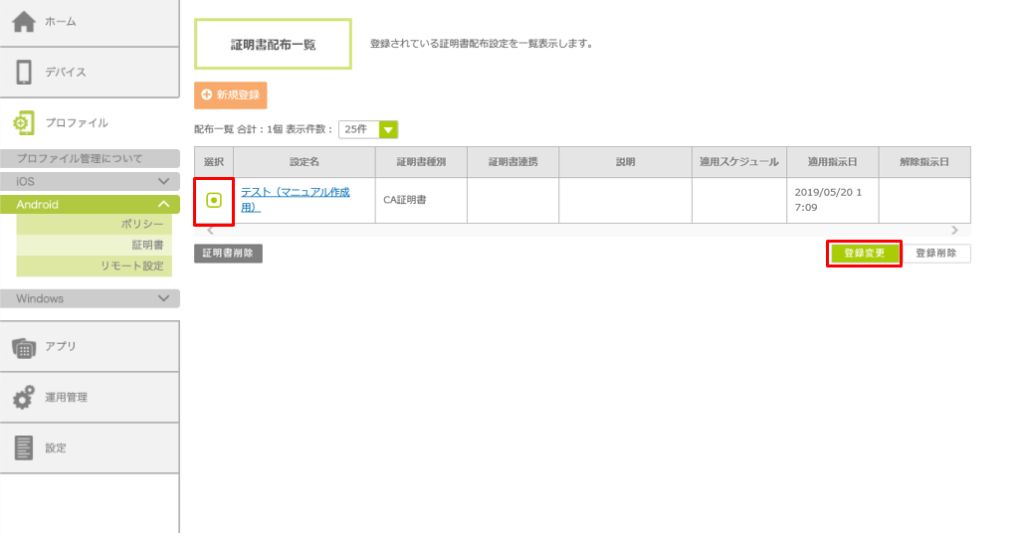Click the plus icon on 新規登録
Viewport: 1024px width, 533px height.
pyautogui.click(x=206, y=95)
